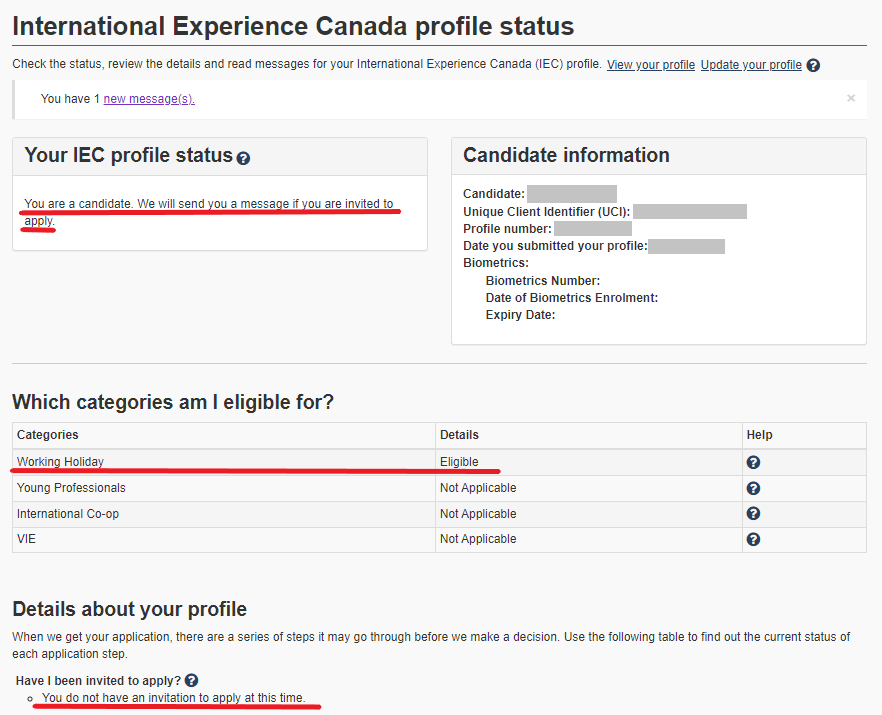Click 'You do not have an invitation' text
The image size is (882, 715).
173,698
